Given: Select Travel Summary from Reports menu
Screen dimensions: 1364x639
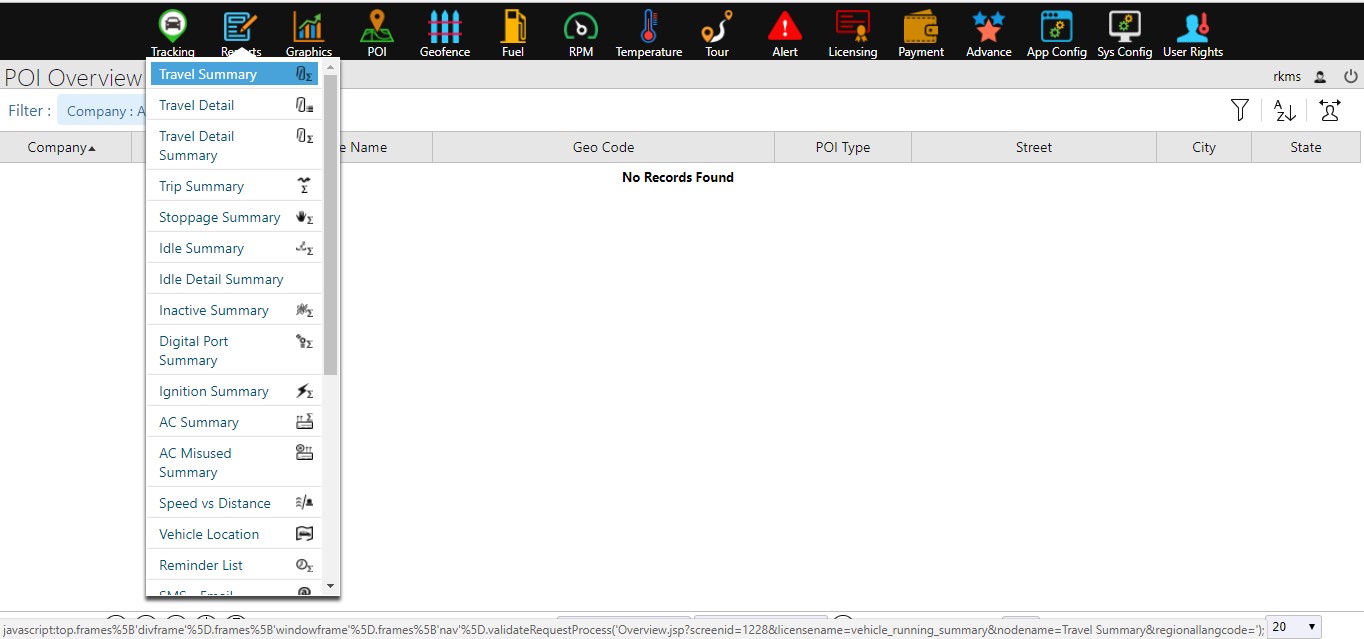Looking at the screenshot, I should 208,74.
